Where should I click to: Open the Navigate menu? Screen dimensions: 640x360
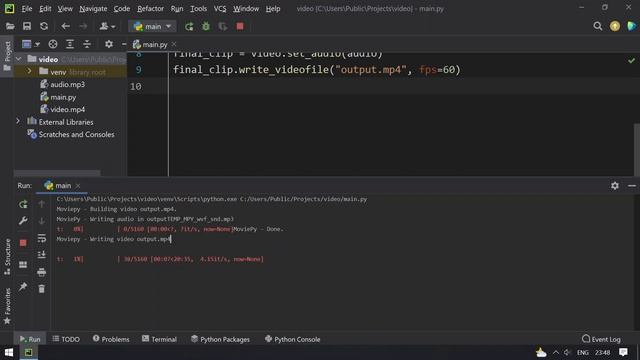tap(93, 9)
